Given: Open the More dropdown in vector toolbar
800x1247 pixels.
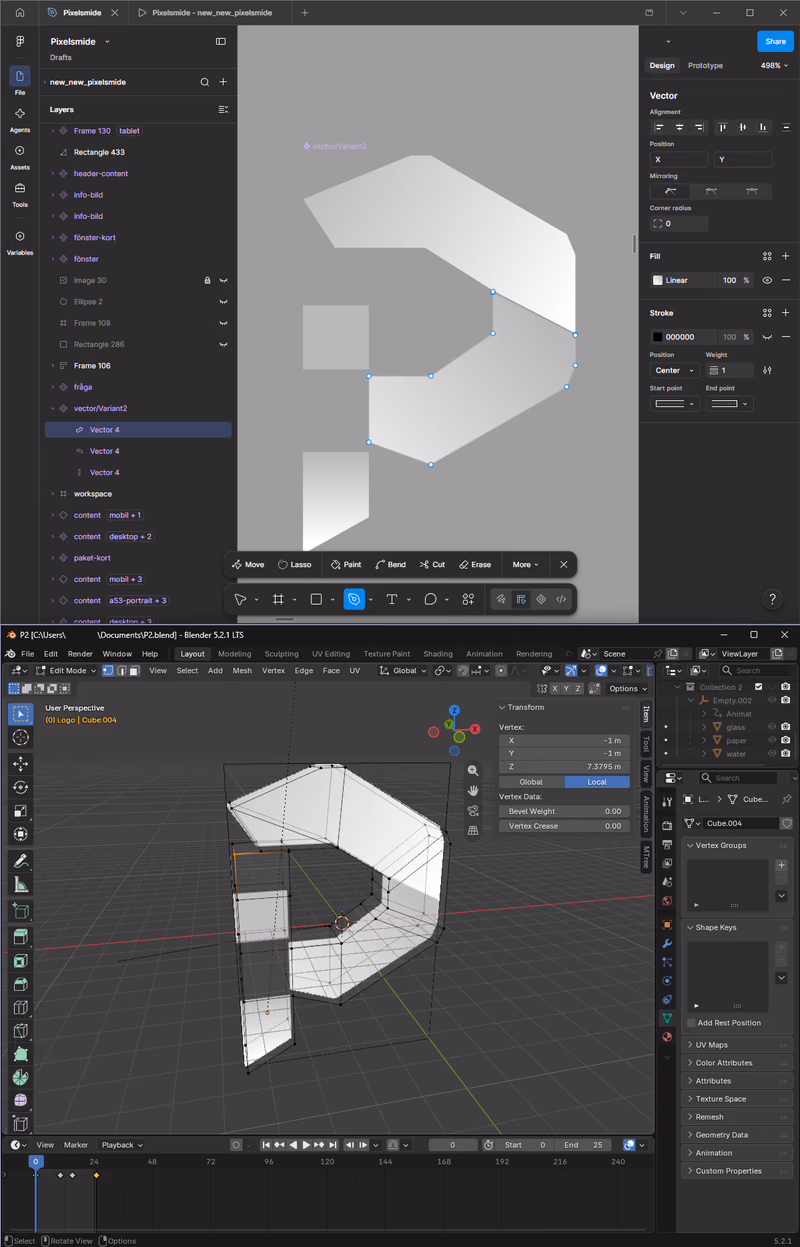Looking at the screenshot, I should [x=525, y=565].
